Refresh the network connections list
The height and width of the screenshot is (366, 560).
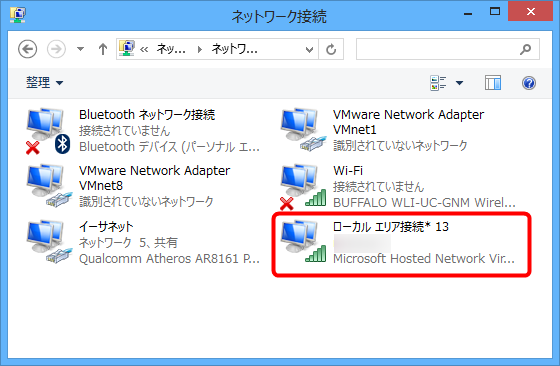331,49
